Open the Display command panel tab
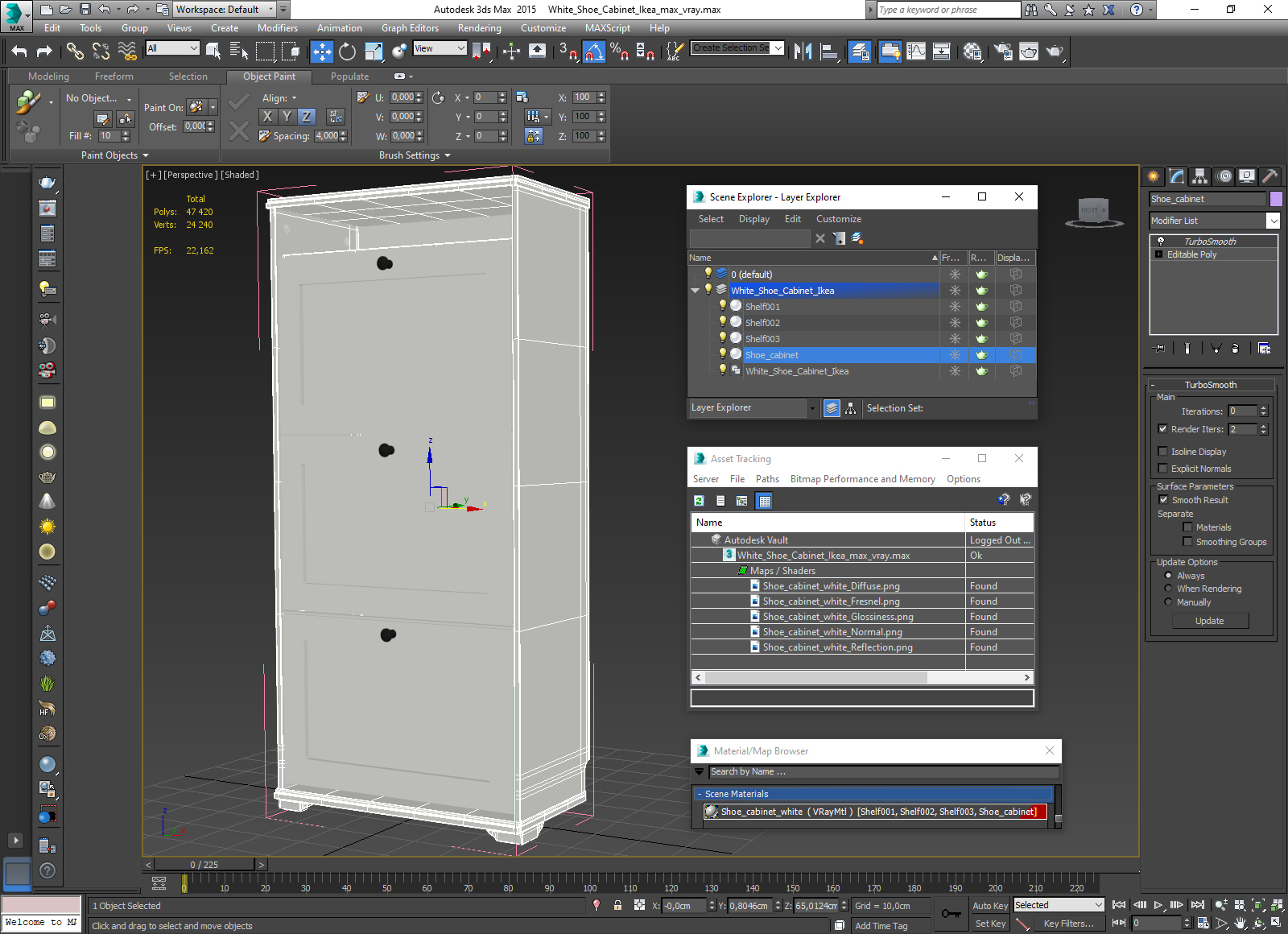 [x=1247, y=176]
